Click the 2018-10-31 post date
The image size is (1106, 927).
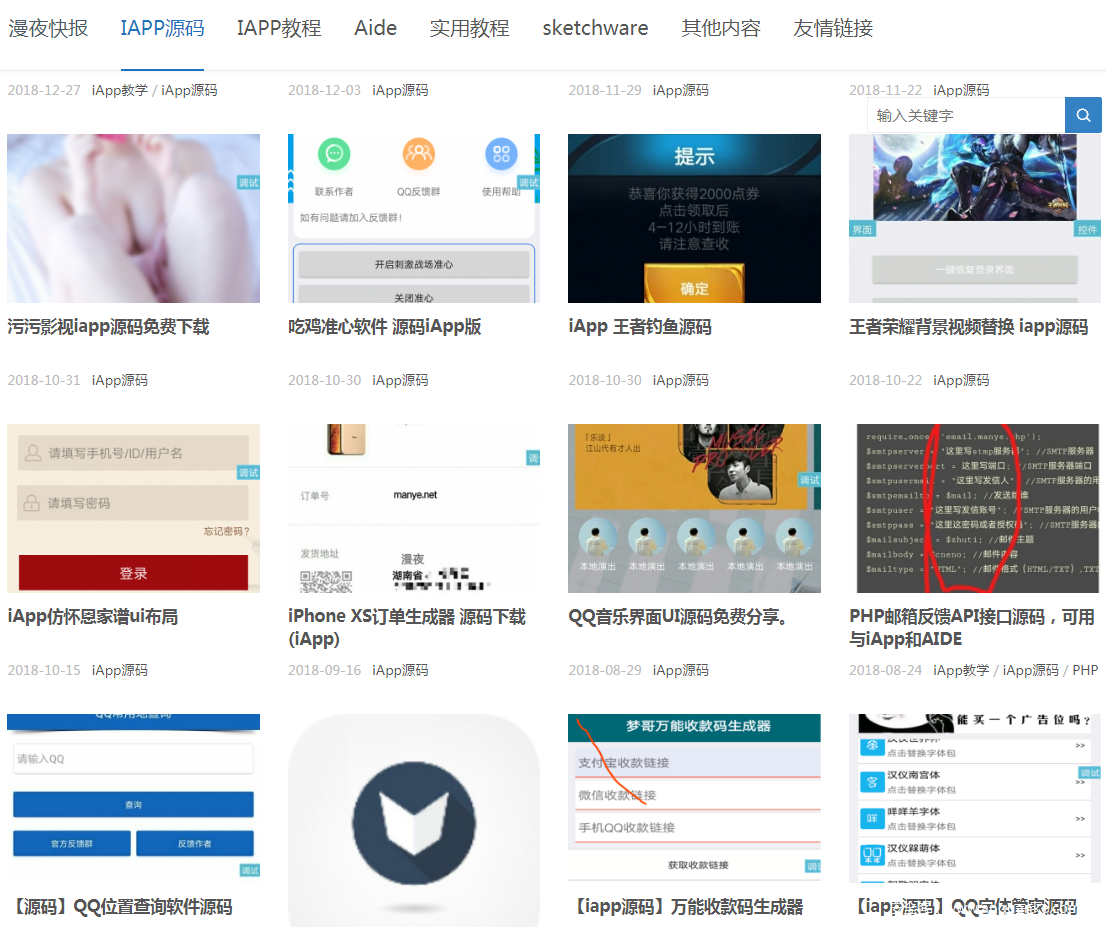pyautogui.click(x=44, y=380)
